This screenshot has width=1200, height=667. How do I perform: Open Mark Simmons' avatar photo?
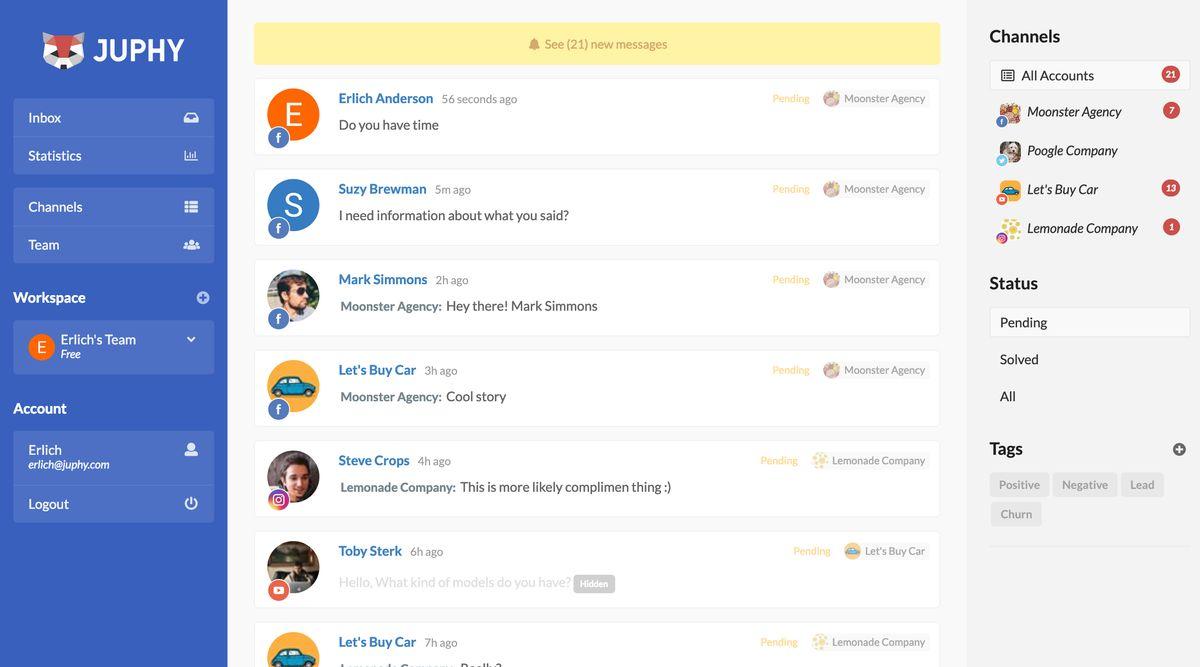click(293, 296)
